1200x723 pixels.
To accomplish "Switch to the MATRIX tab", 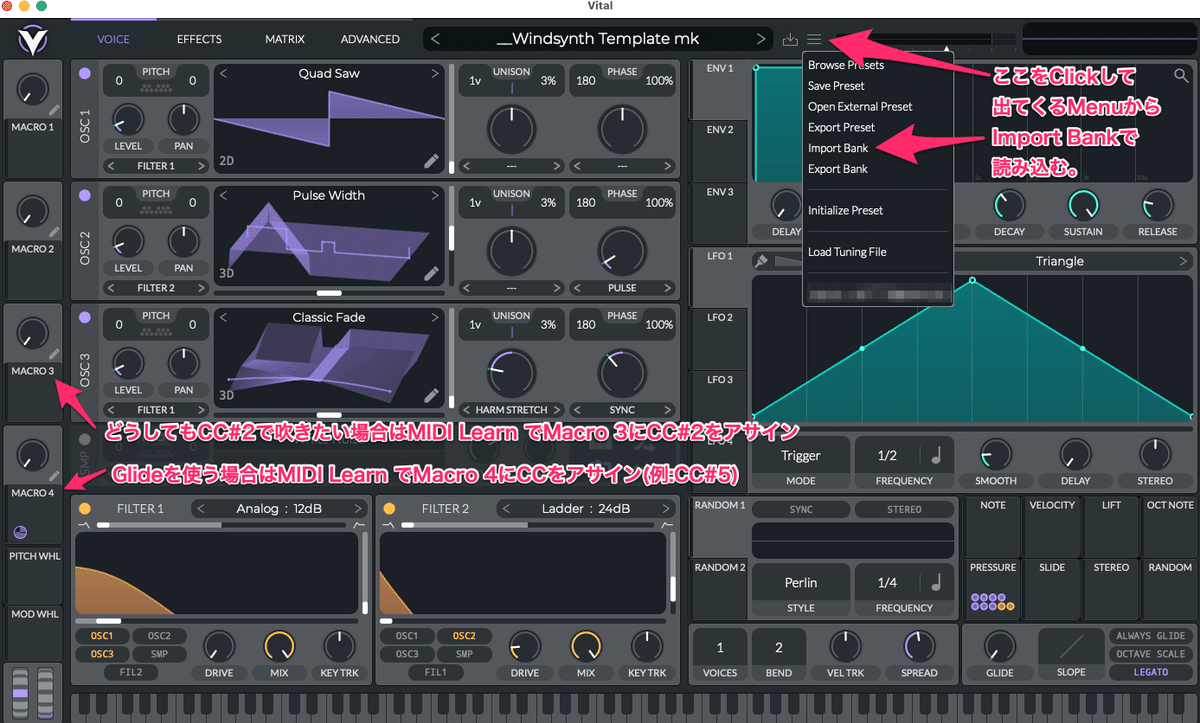I will [x=285, y=39].
